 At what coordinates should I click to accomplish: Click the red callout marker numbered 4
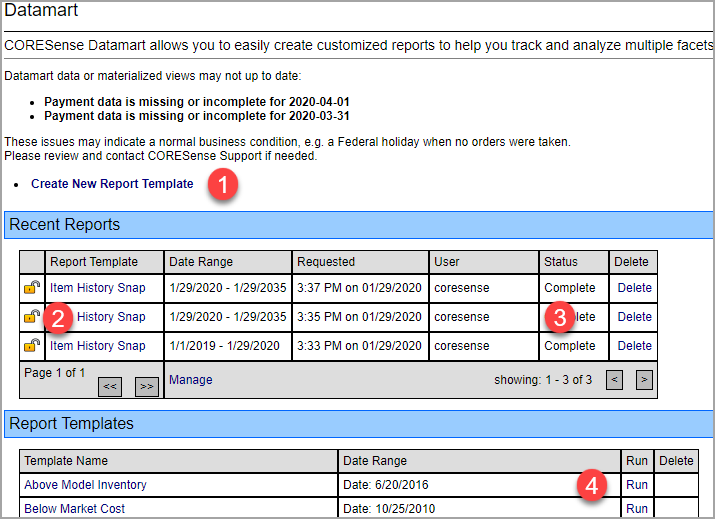coord(592,486)
